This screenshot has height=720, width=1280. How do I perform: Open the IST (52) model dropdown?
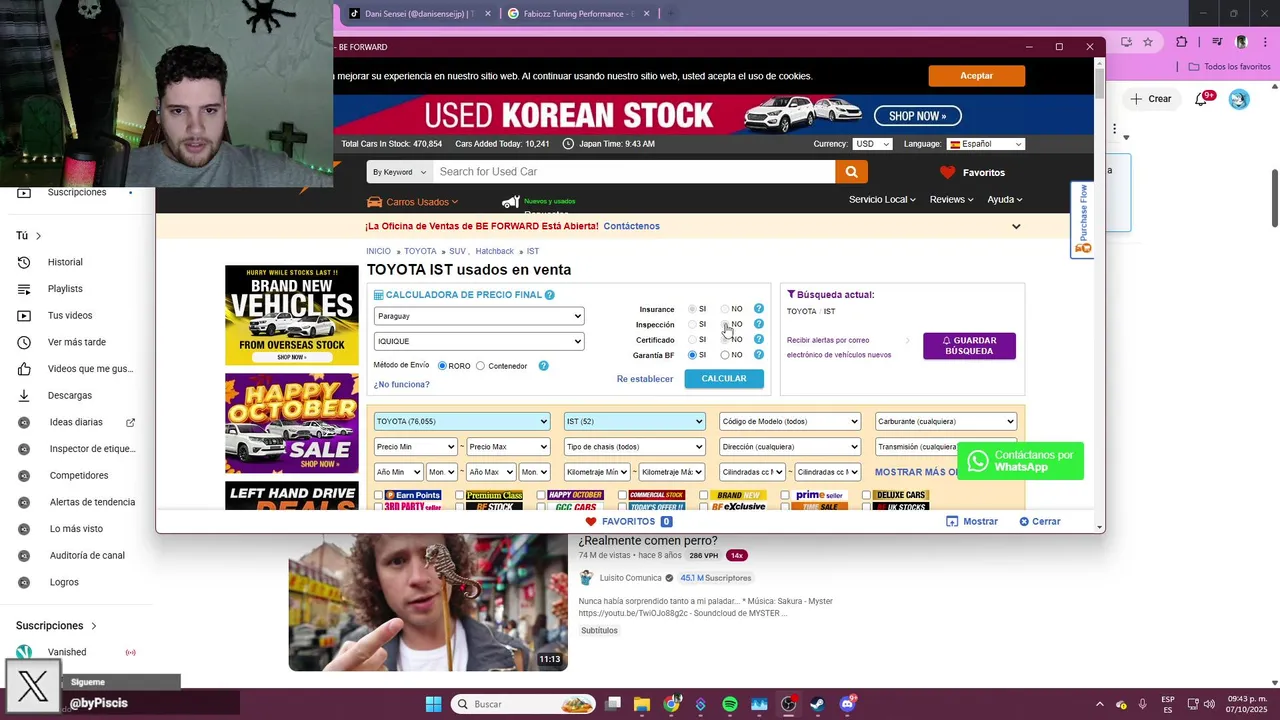[635, 421]
